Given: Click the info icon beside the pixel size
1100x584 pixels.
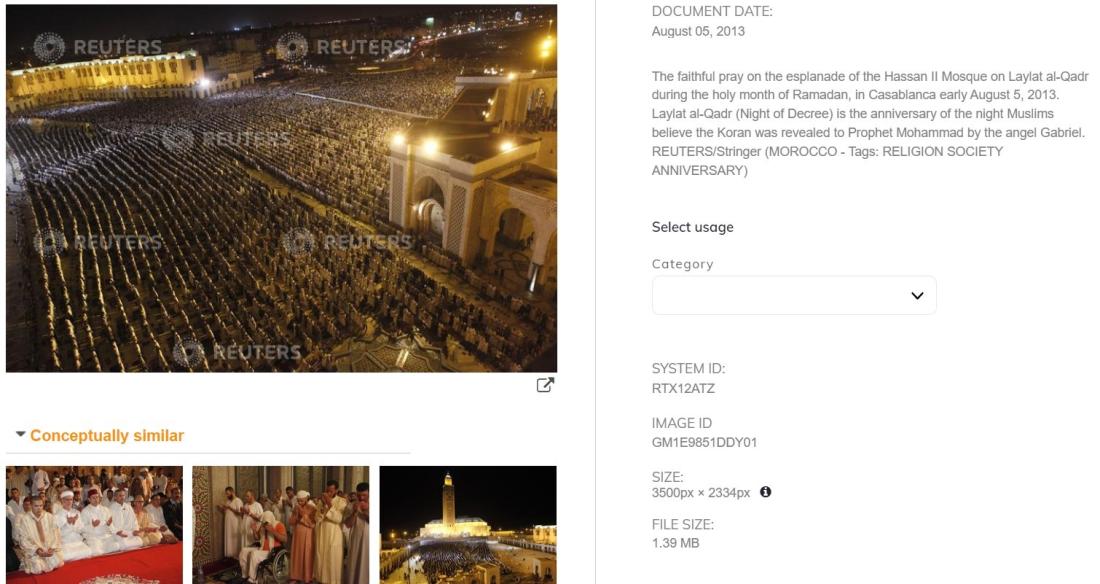Looking at the screenshot, I should [765, 492].
